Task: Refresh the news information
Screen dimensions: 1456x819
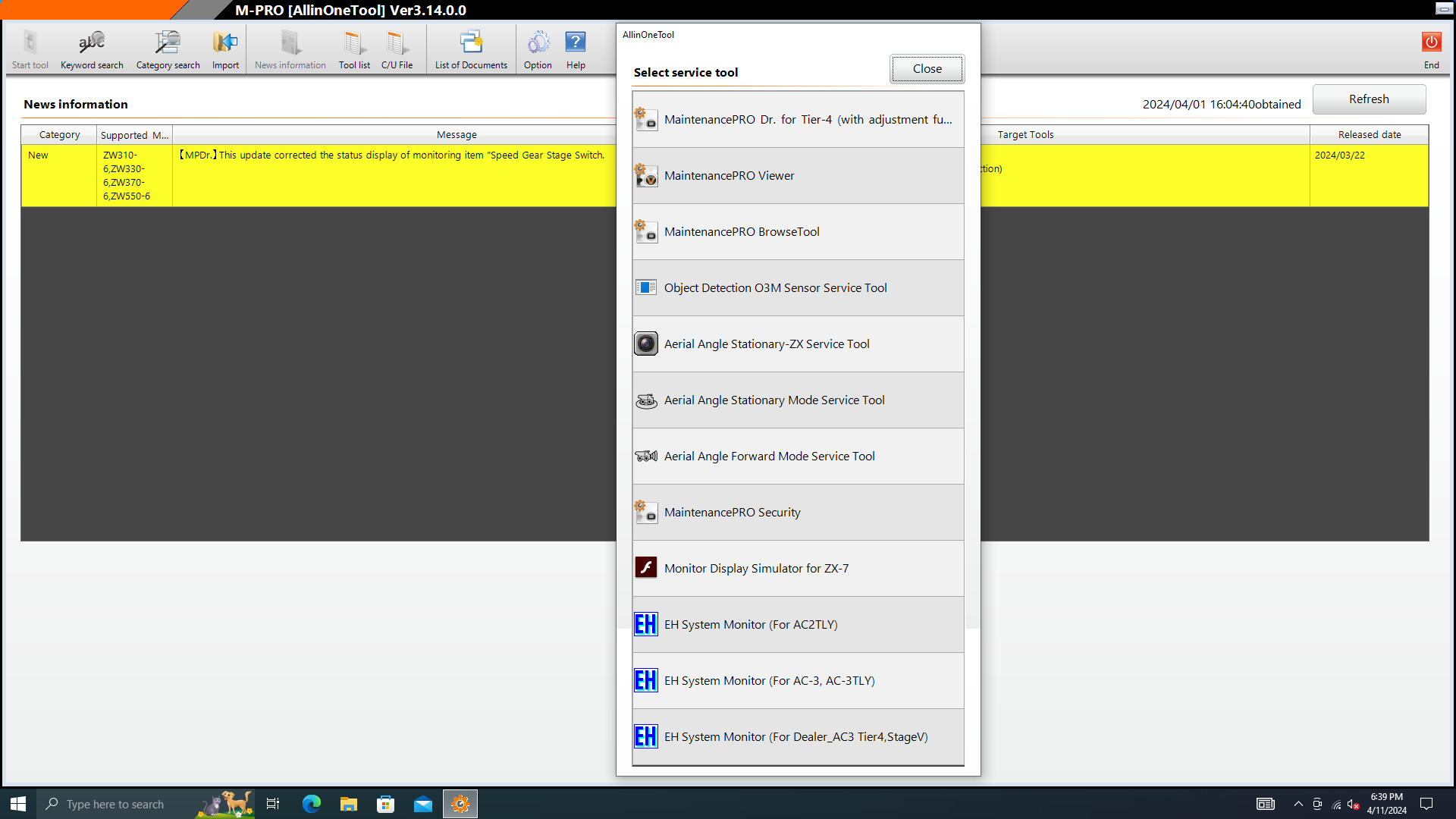Action: click(x=1369, y=99)
